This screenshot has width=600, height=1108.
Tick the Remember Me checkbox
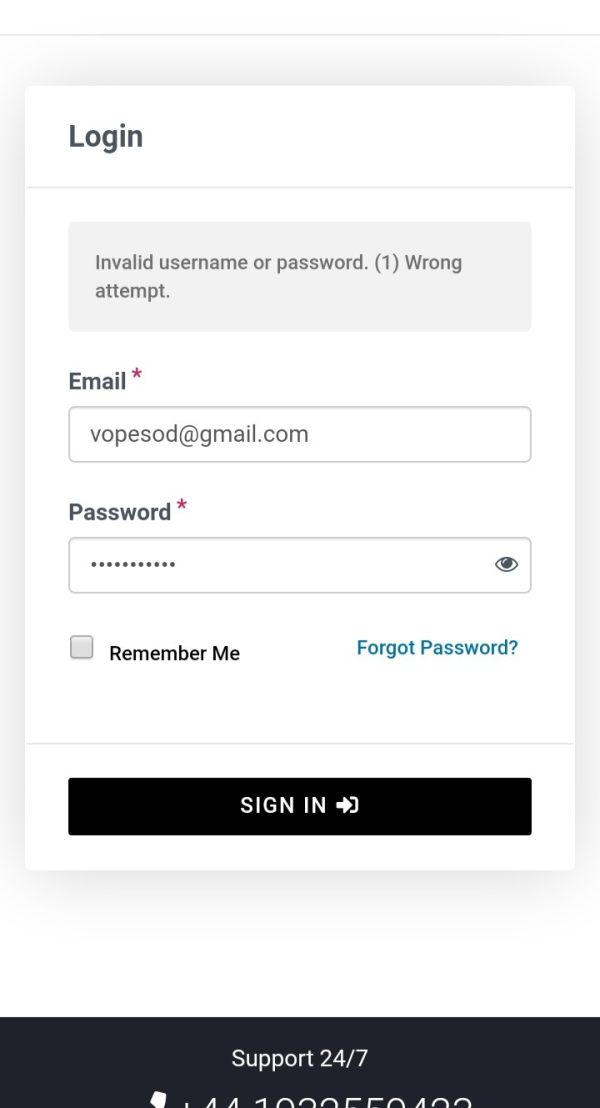coord(81,647)
